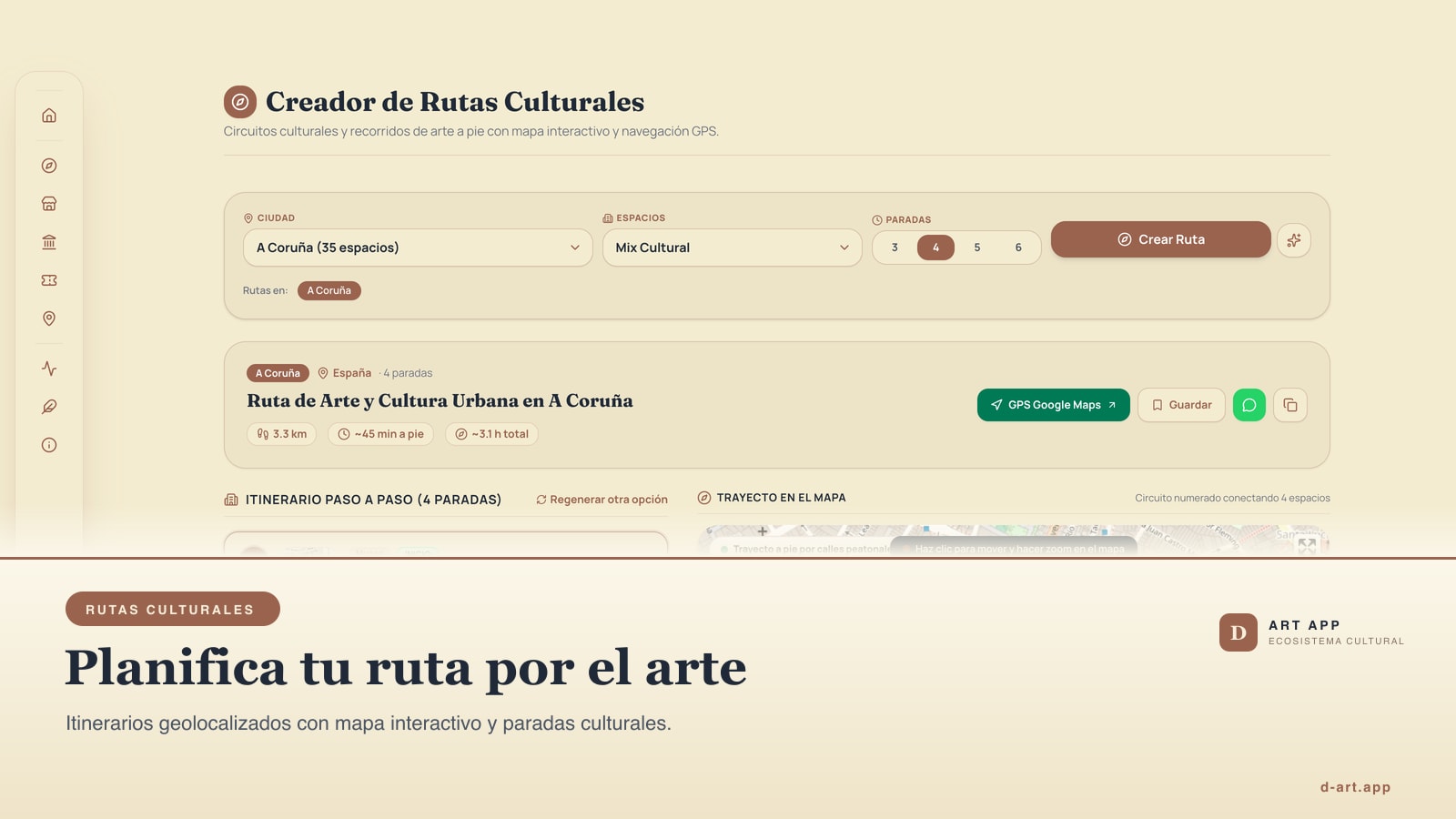Viewport: 1456px width, 819px height.
Task: Select 5 paradas
Action: 977,248
